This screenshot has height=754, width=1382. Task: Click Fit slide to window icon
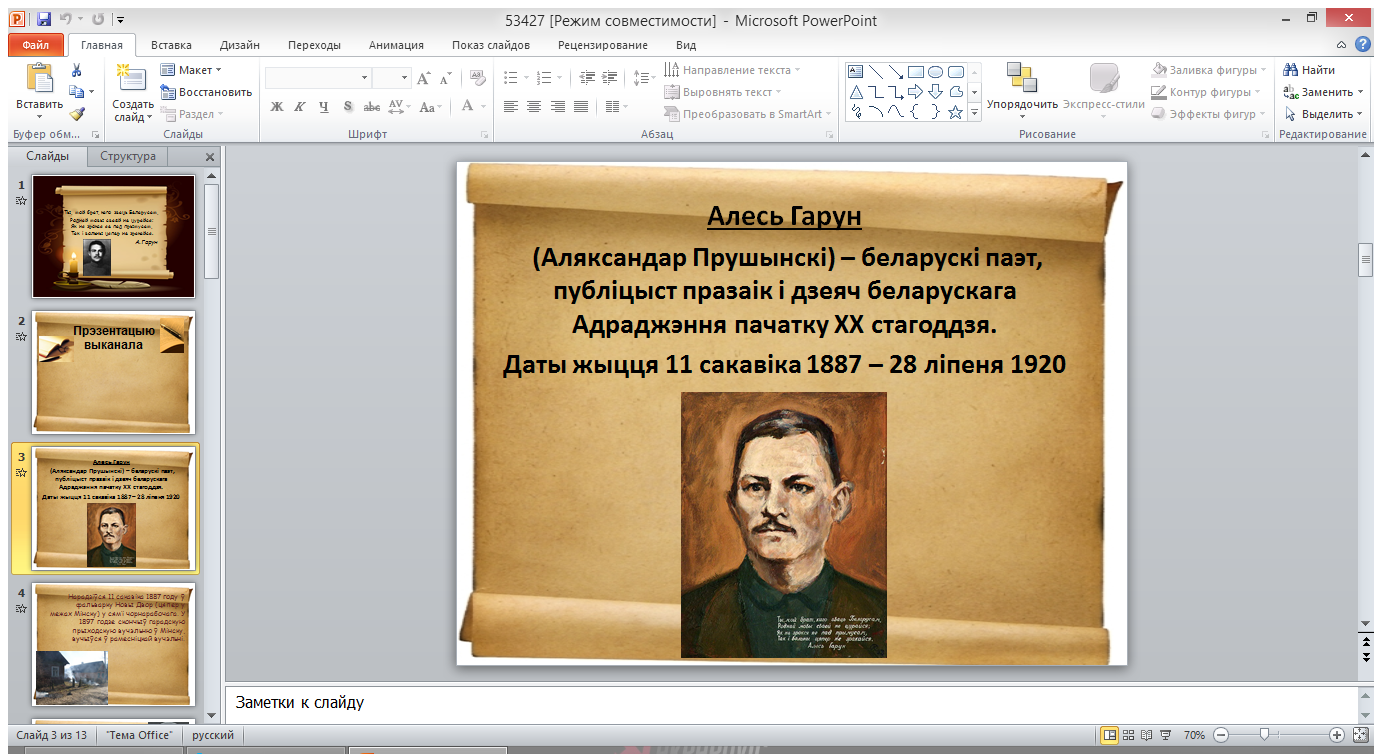point(1360,735)
